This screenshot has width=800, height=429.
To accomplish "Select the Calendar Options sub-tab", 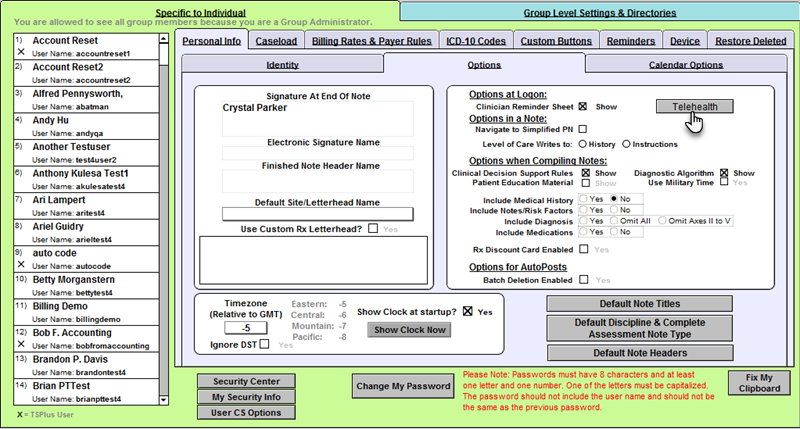I will pos(685,65).
